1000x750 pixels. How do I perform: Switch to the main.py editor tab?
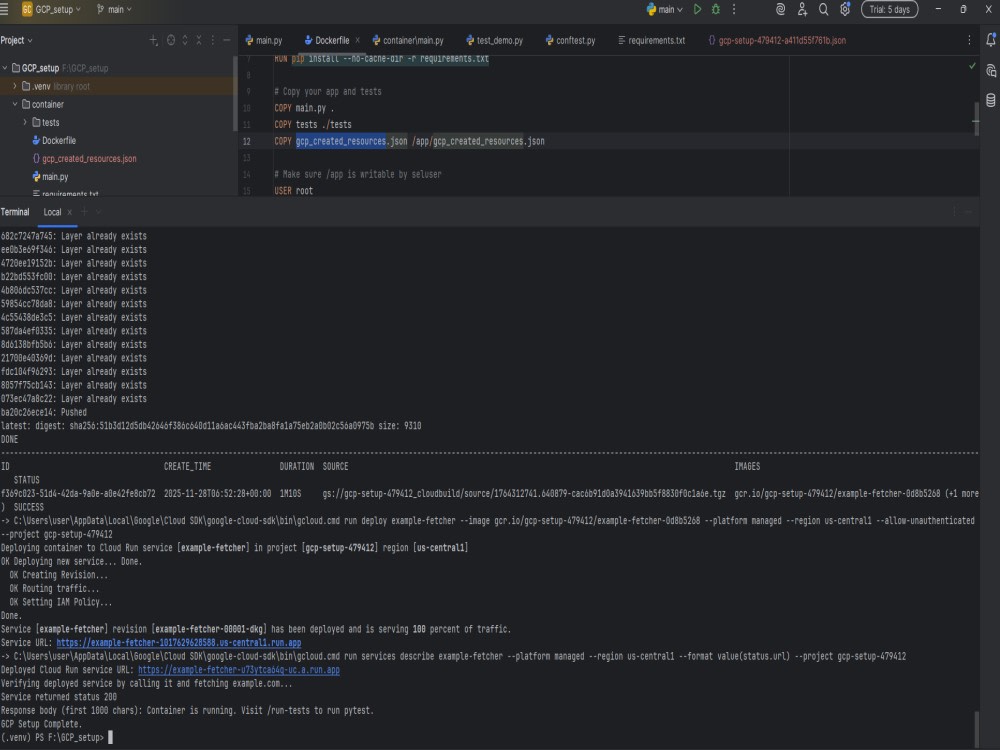pyautogui.click(x=263, y=40)
